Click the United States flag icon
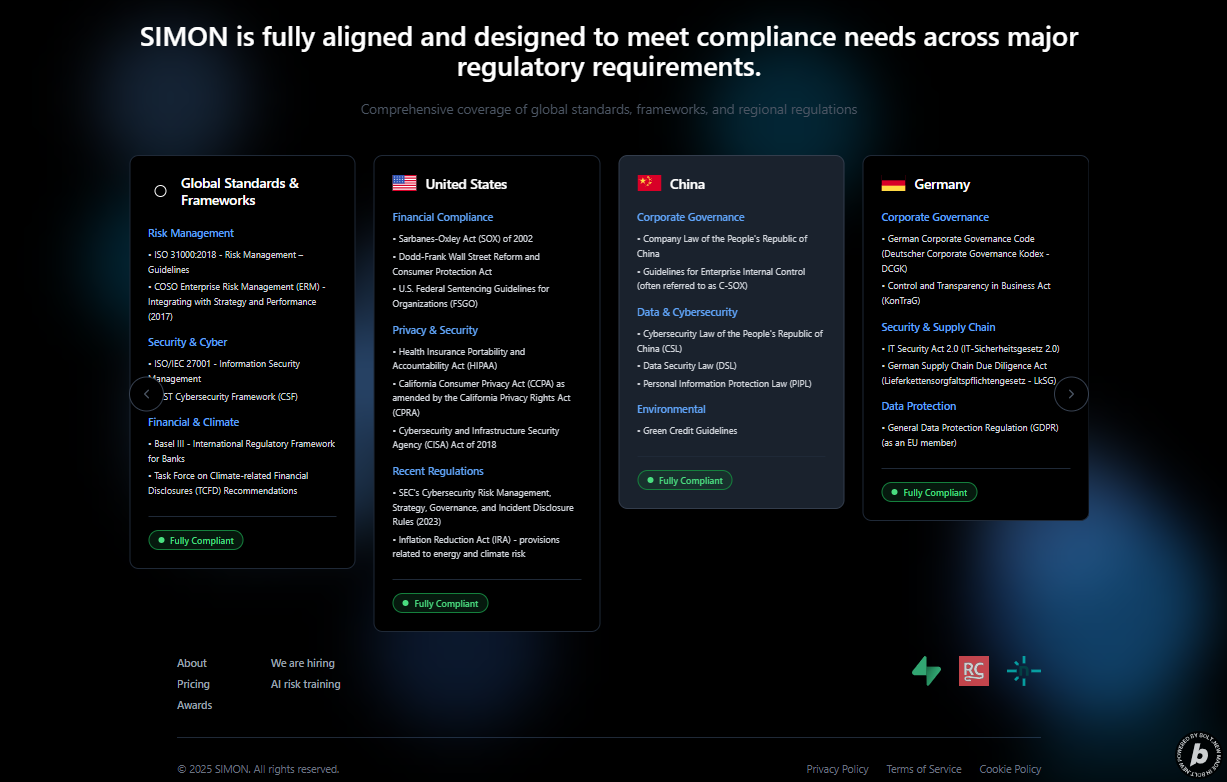The image size is (1227, 782). [404, 183]
